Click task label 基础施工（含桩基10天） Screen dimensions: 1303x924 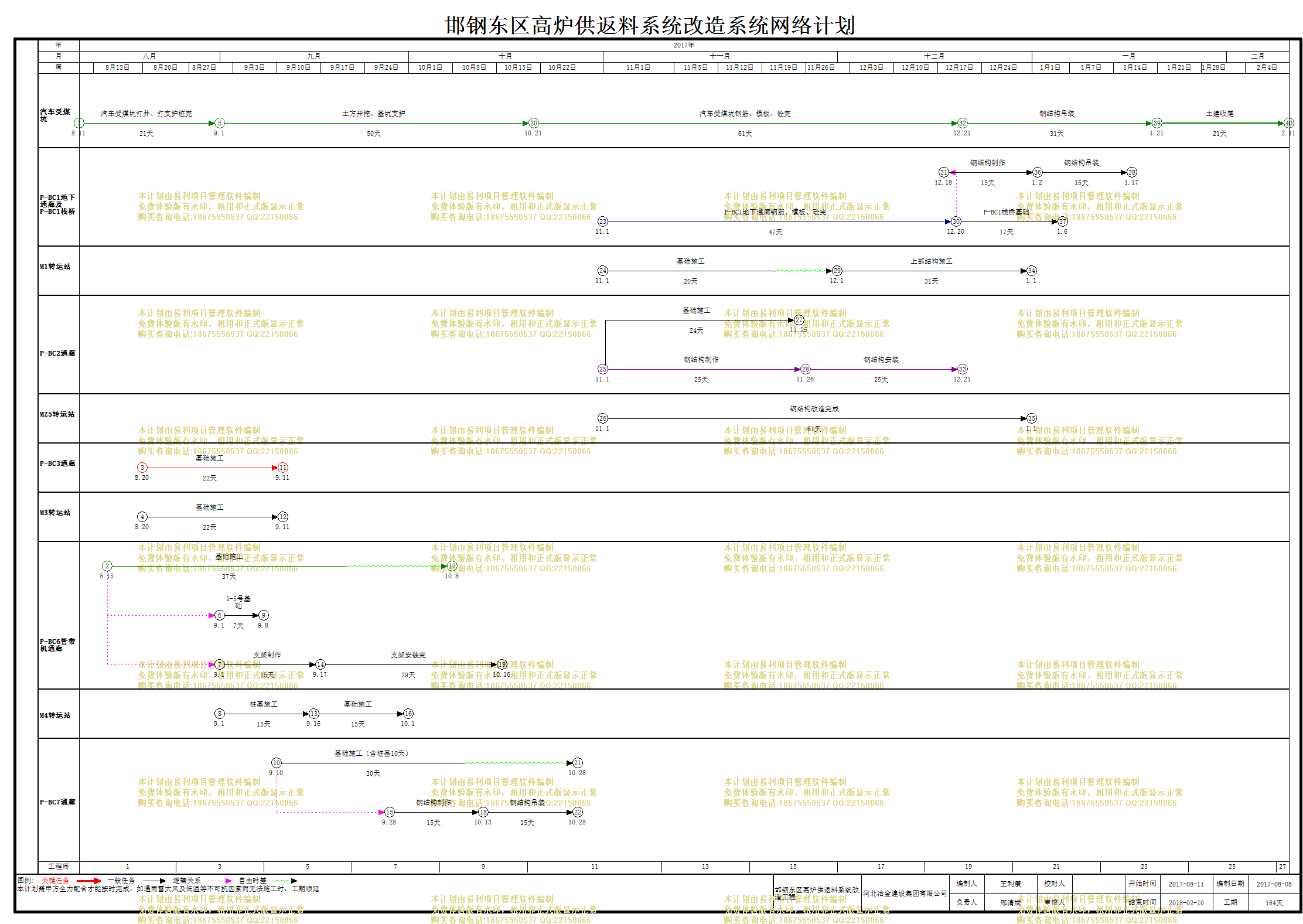[371, 753]
